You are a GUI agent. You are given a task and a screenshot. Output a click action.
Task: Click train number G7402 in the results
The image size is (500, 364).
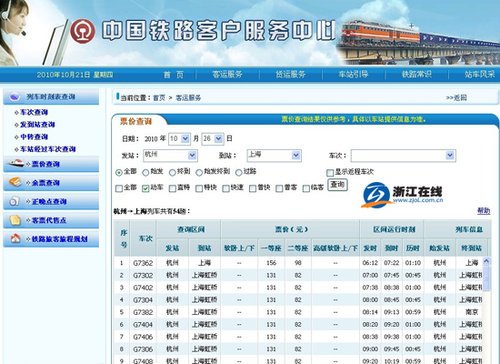pos(143,288)
